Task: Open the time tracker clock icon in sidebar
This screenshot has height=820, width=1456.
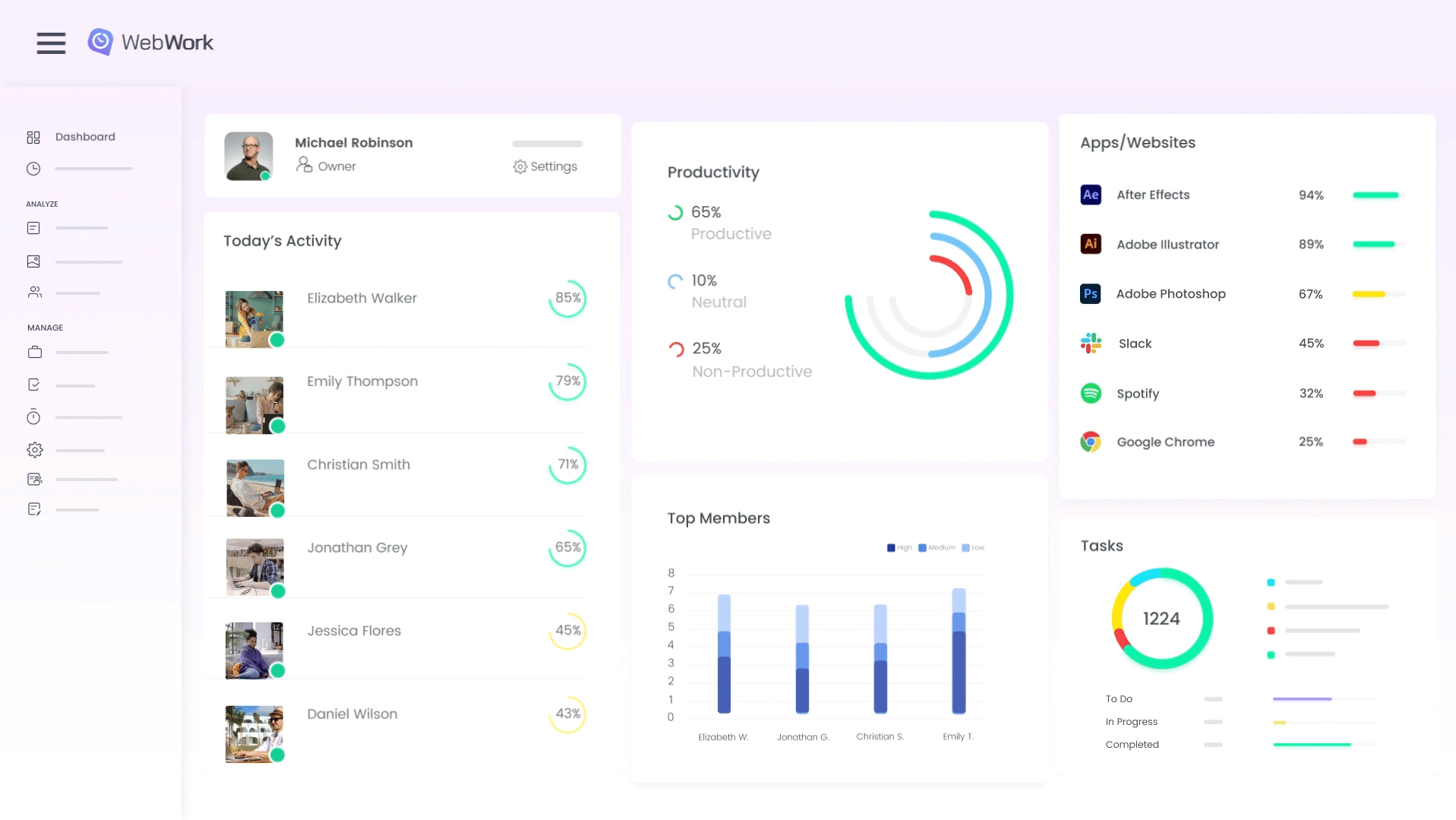Action: tap(33, 168)
